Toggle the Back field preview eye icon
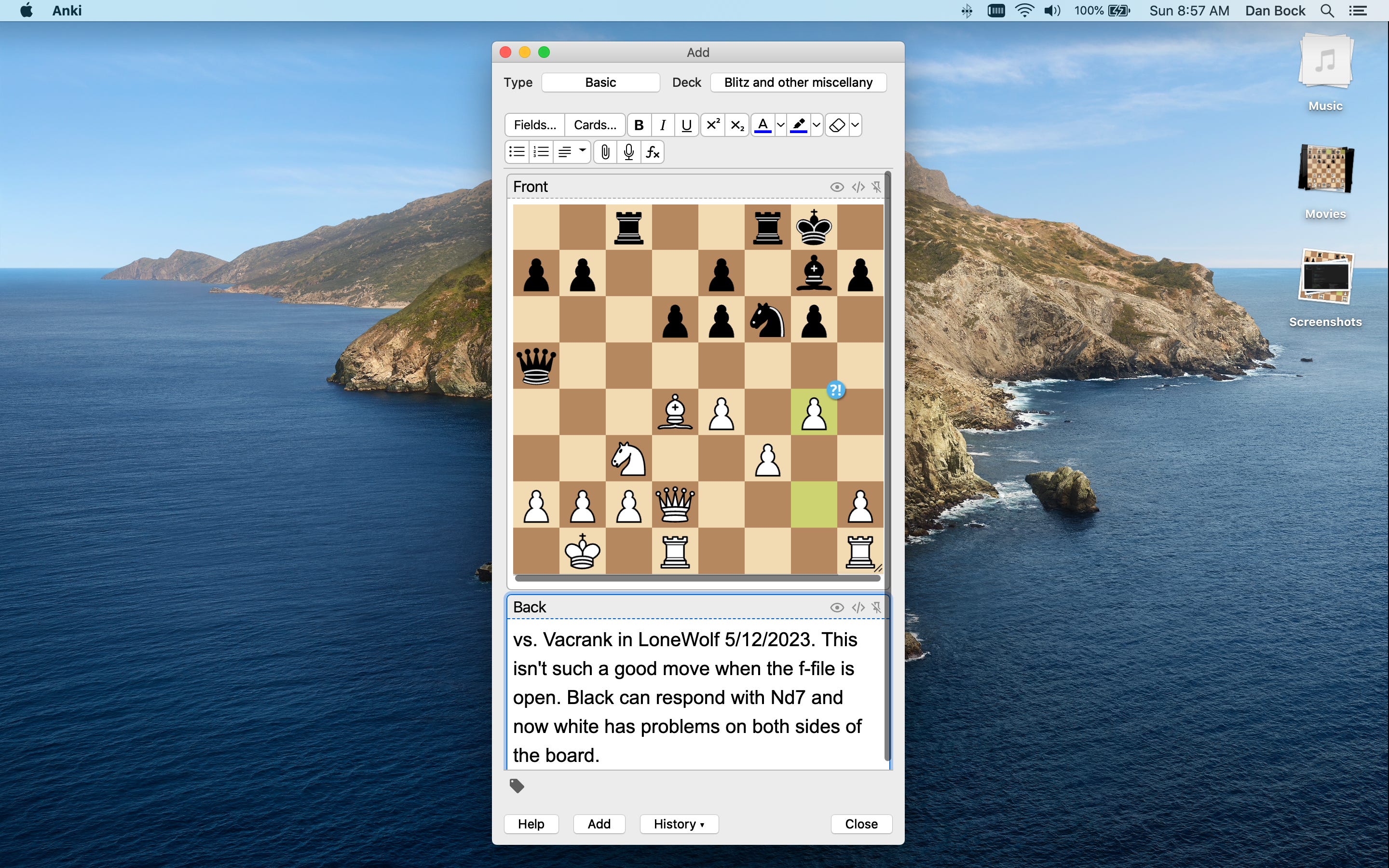The height and width of the screenshot is (868, 1389). (x=836, y=607)
